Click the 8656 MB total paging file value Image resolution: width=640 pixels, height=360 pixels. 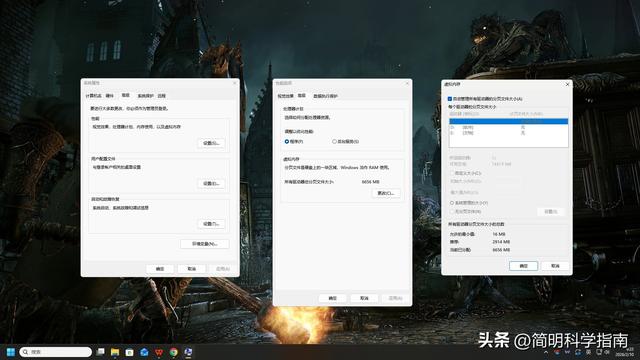[x=371, y=182]
